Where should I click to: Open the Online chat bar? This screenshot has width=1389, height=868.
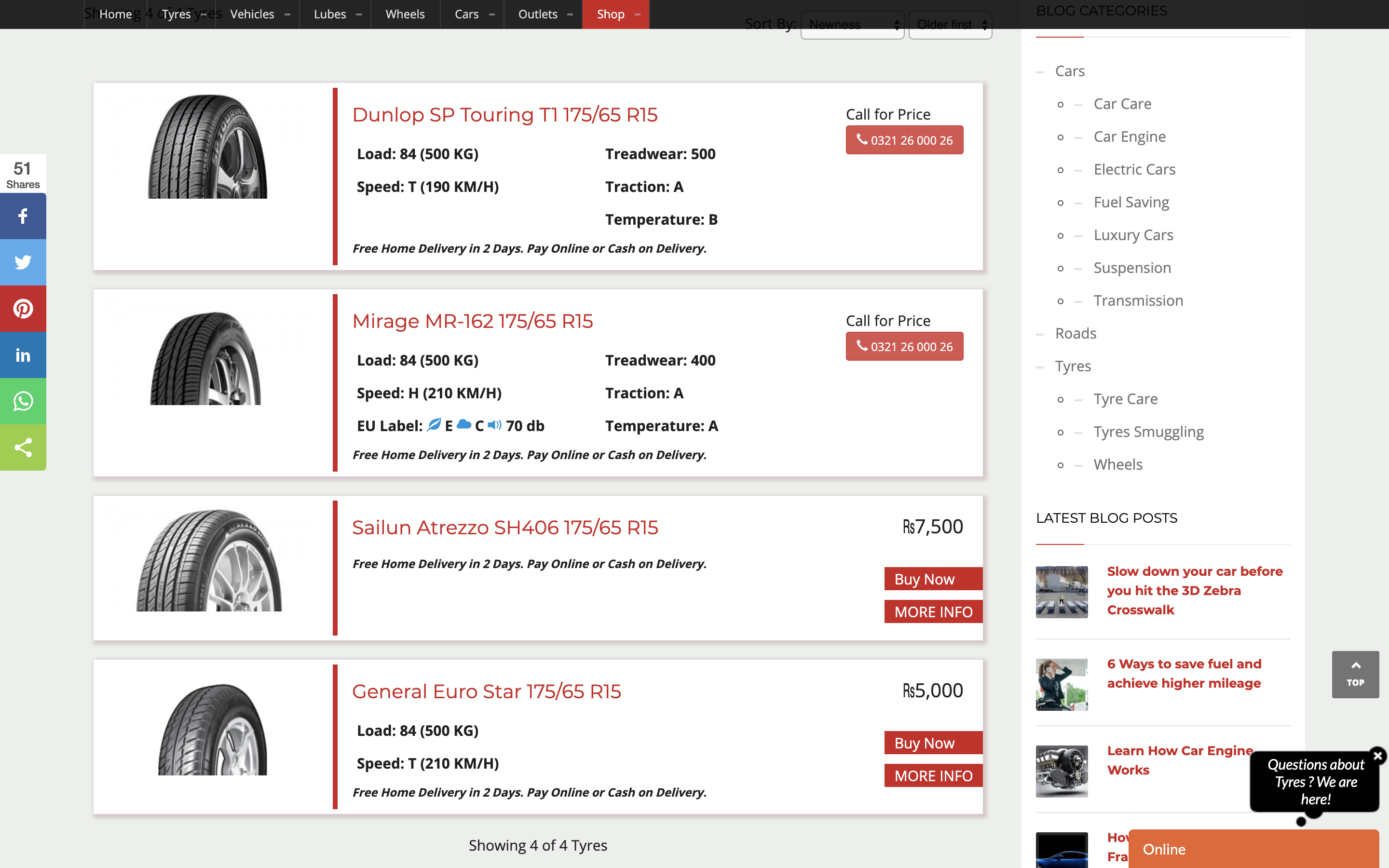(1253, 849)
